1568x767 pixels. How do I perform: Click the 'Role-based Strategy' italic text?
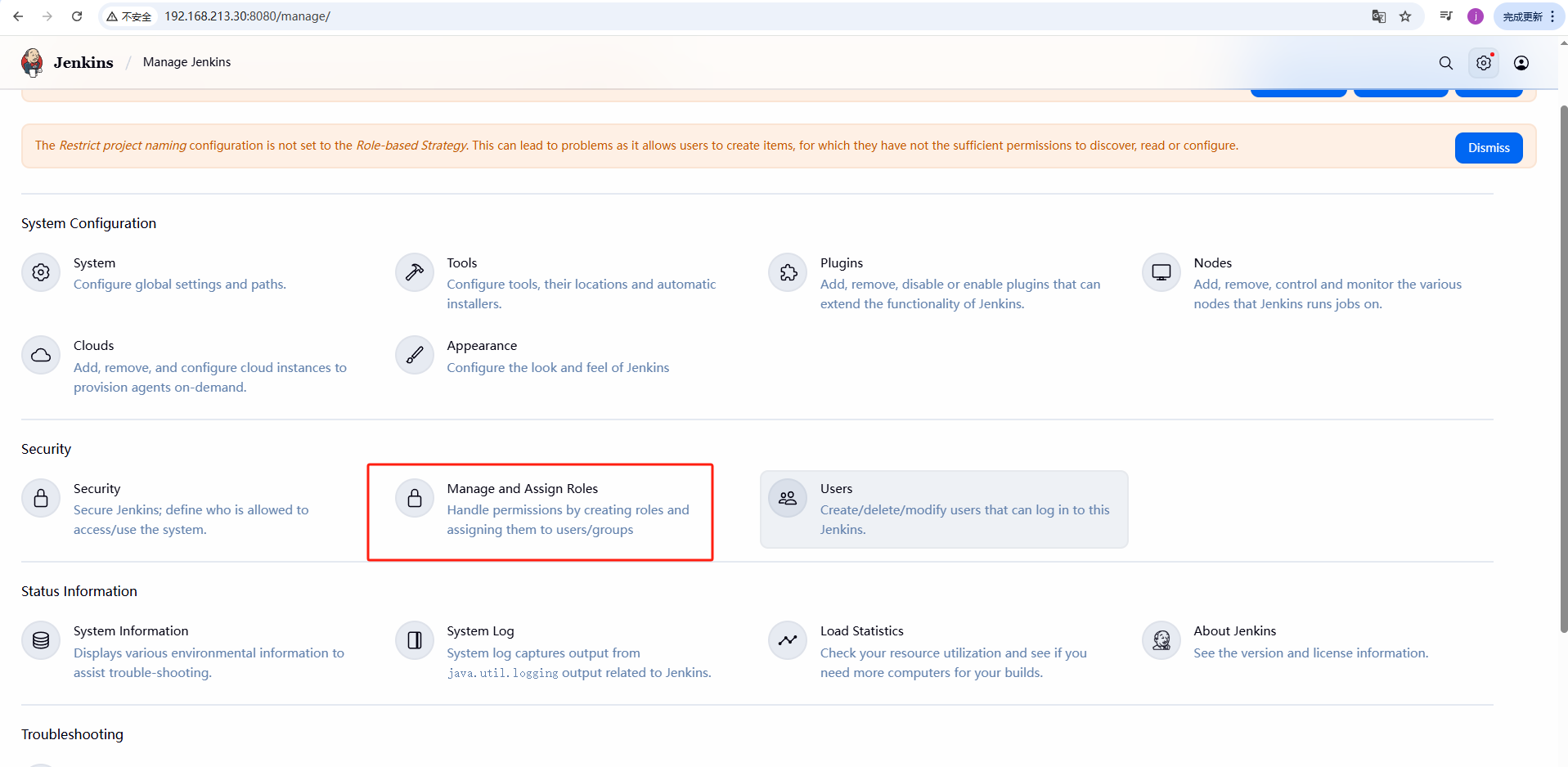411,146
